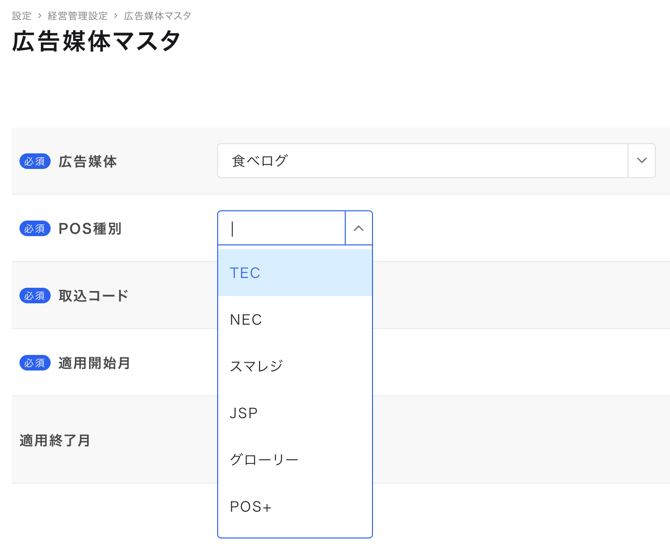The width and height of the screenshot is (670, 556).
Task: Click the 必須 badge next to 適用開始月
Action: coord(35,363)
